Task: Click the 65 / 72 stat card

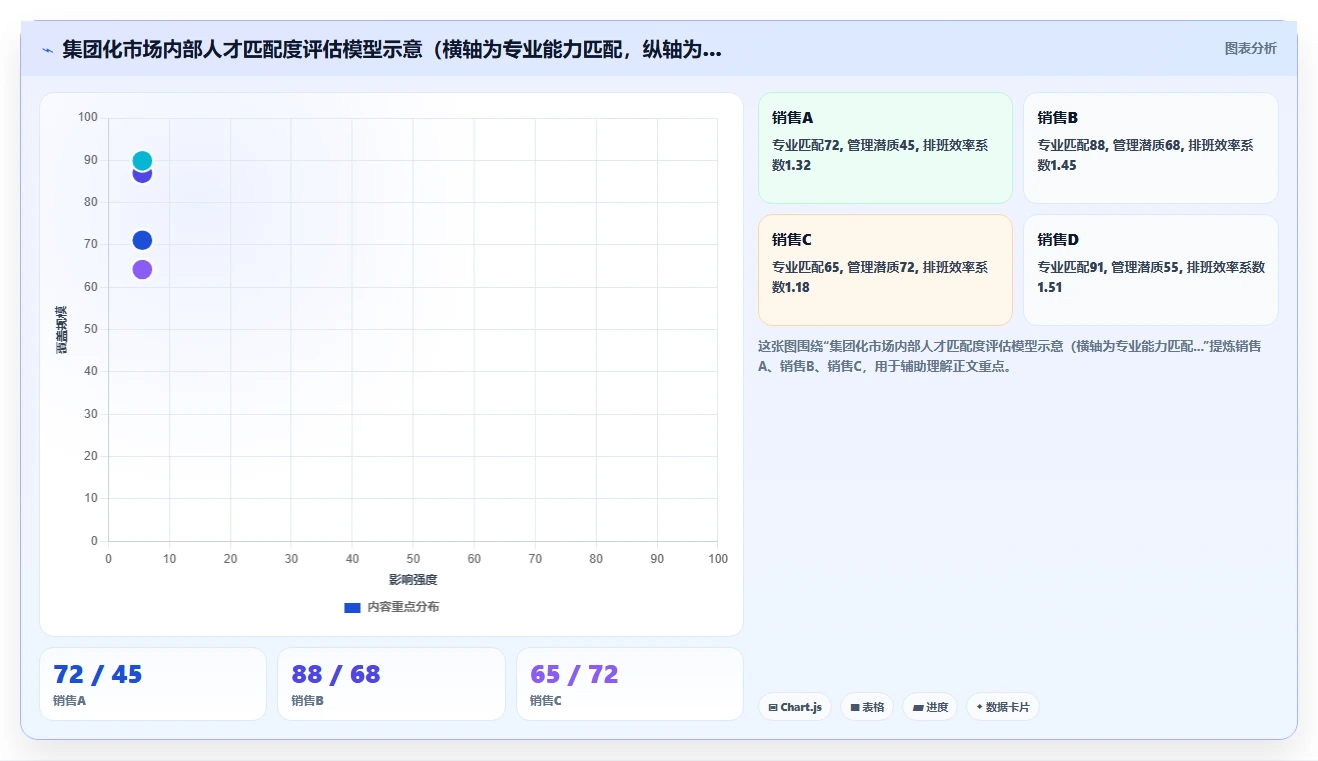Action: coord(630,684)
